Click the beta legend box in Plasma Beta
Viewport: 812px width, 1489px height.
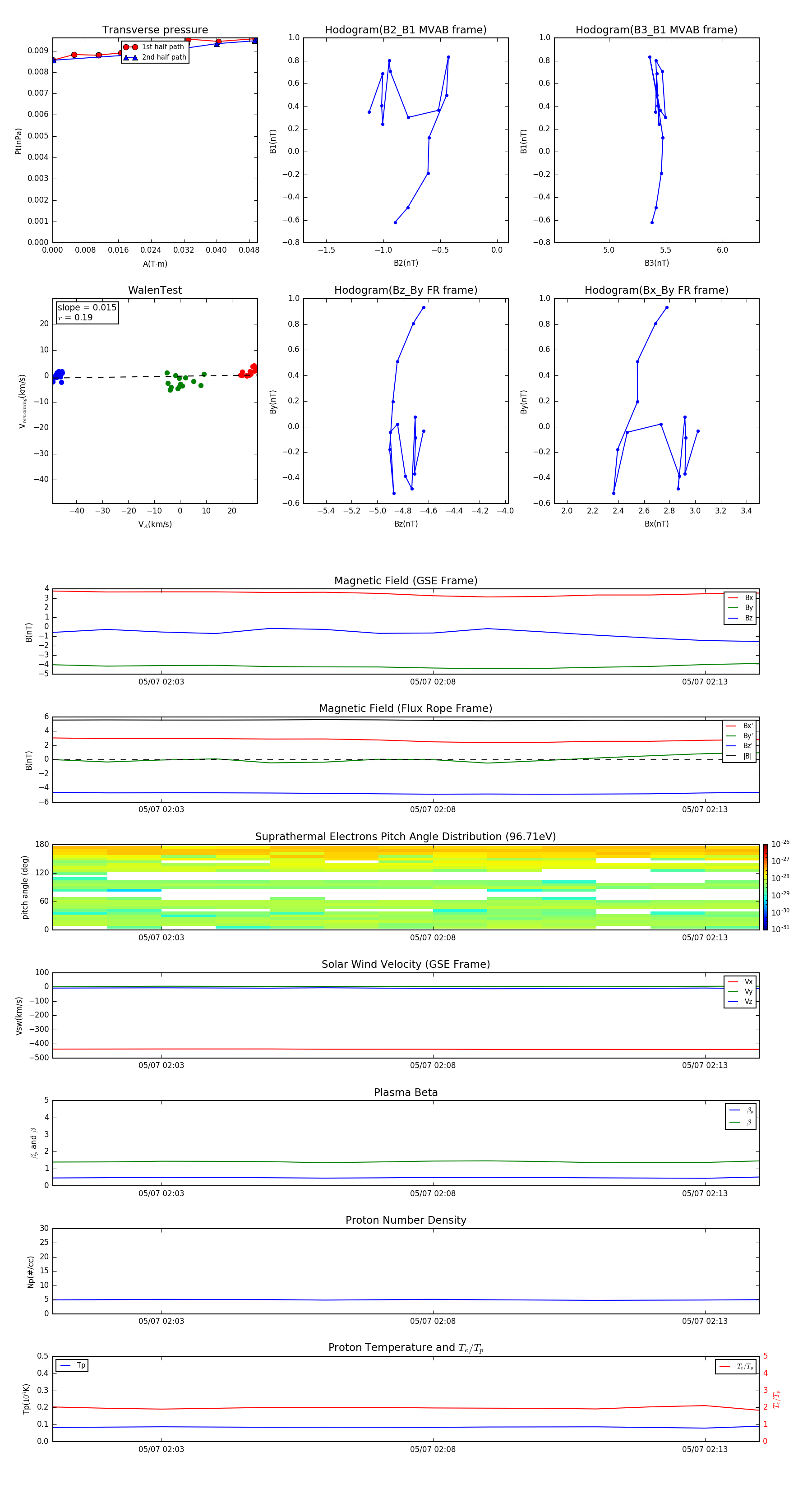point(740,1116)
